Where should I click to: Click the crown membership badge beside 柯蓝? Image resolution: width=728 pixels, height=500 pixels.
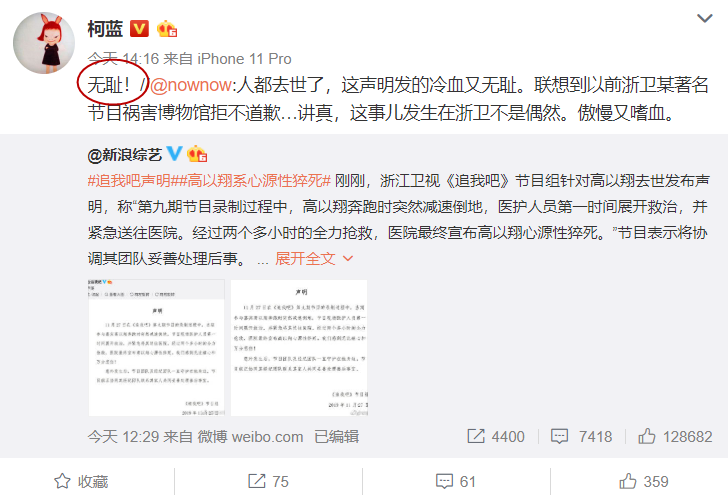coord(167,29)
